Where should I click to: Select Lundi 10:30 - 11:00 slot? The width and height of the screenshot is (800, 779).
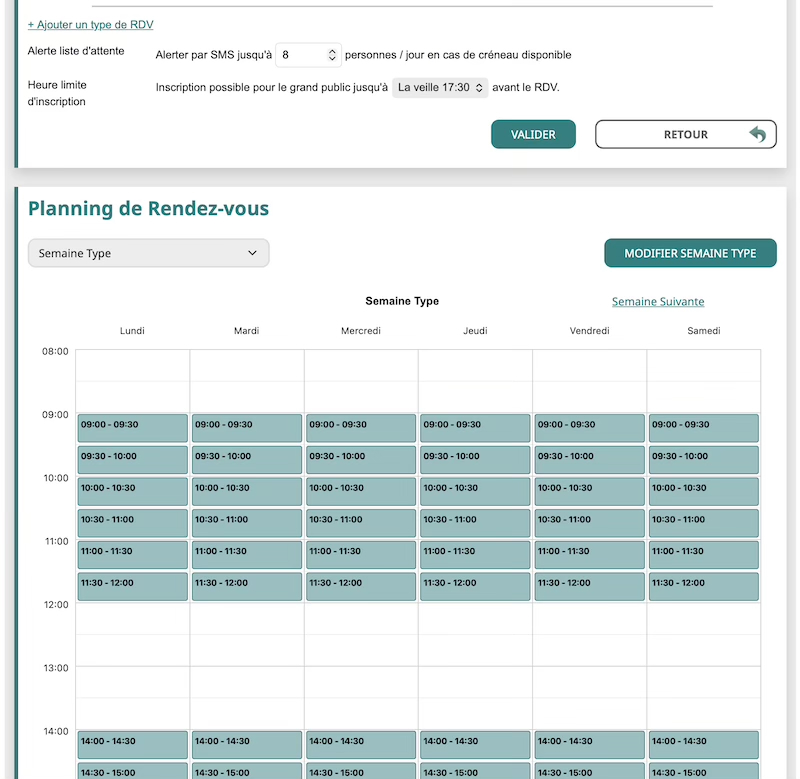133,523
